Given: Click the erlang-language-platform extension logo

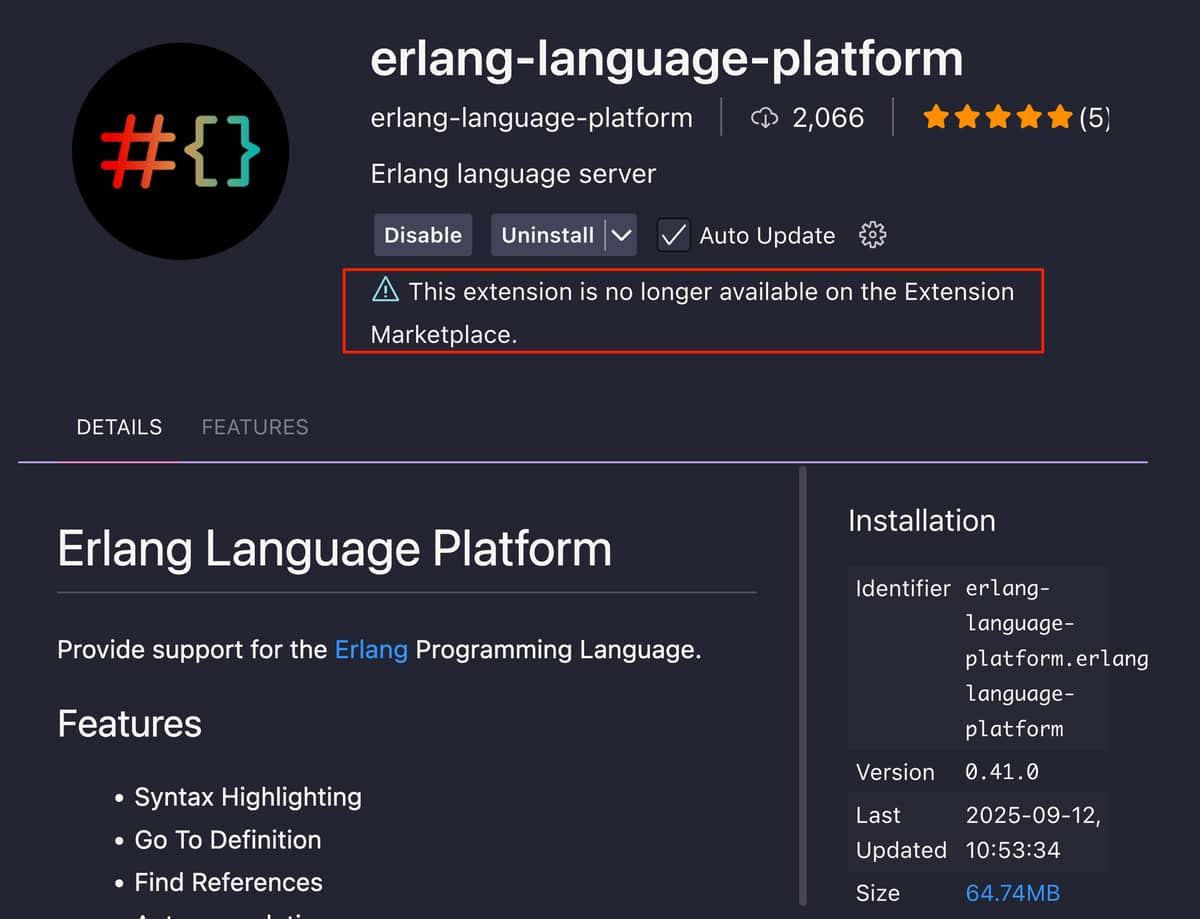Looking at the screenshot, I should pyautogui.click(x=181, y=151).
